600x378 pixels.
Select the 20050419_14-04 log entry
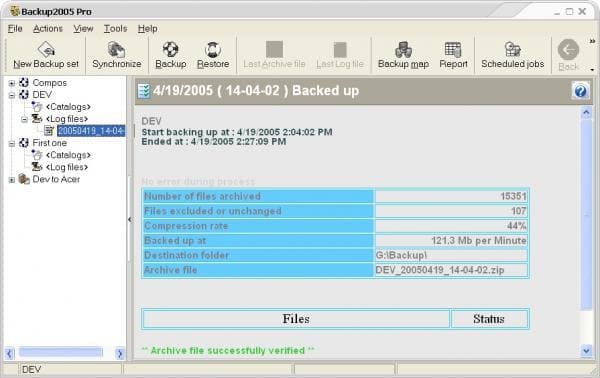[x=91, y=131]
